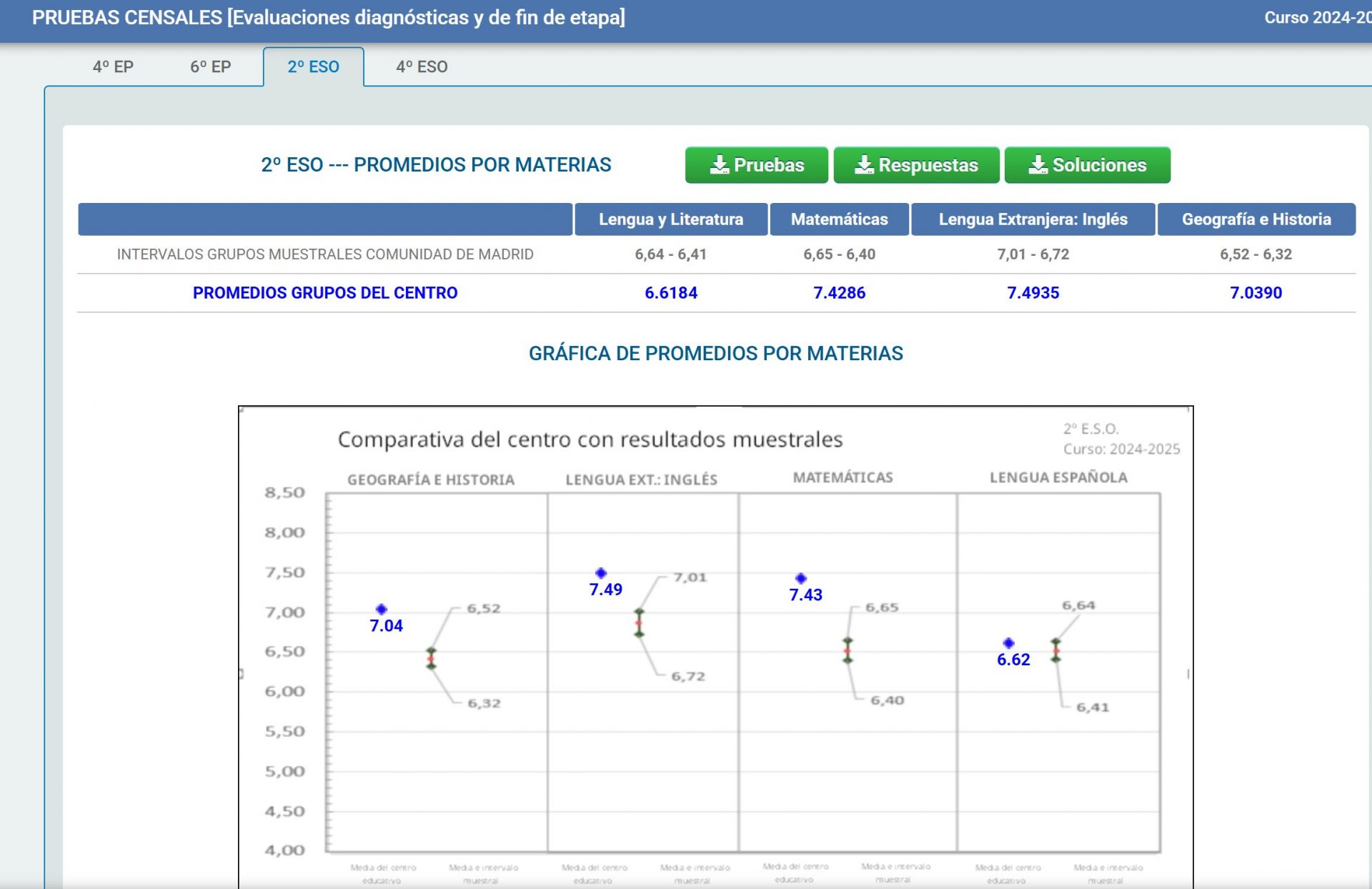
Task: Select the blue 6.62 marker for Lengua Española
Action: pos(1008,642)
